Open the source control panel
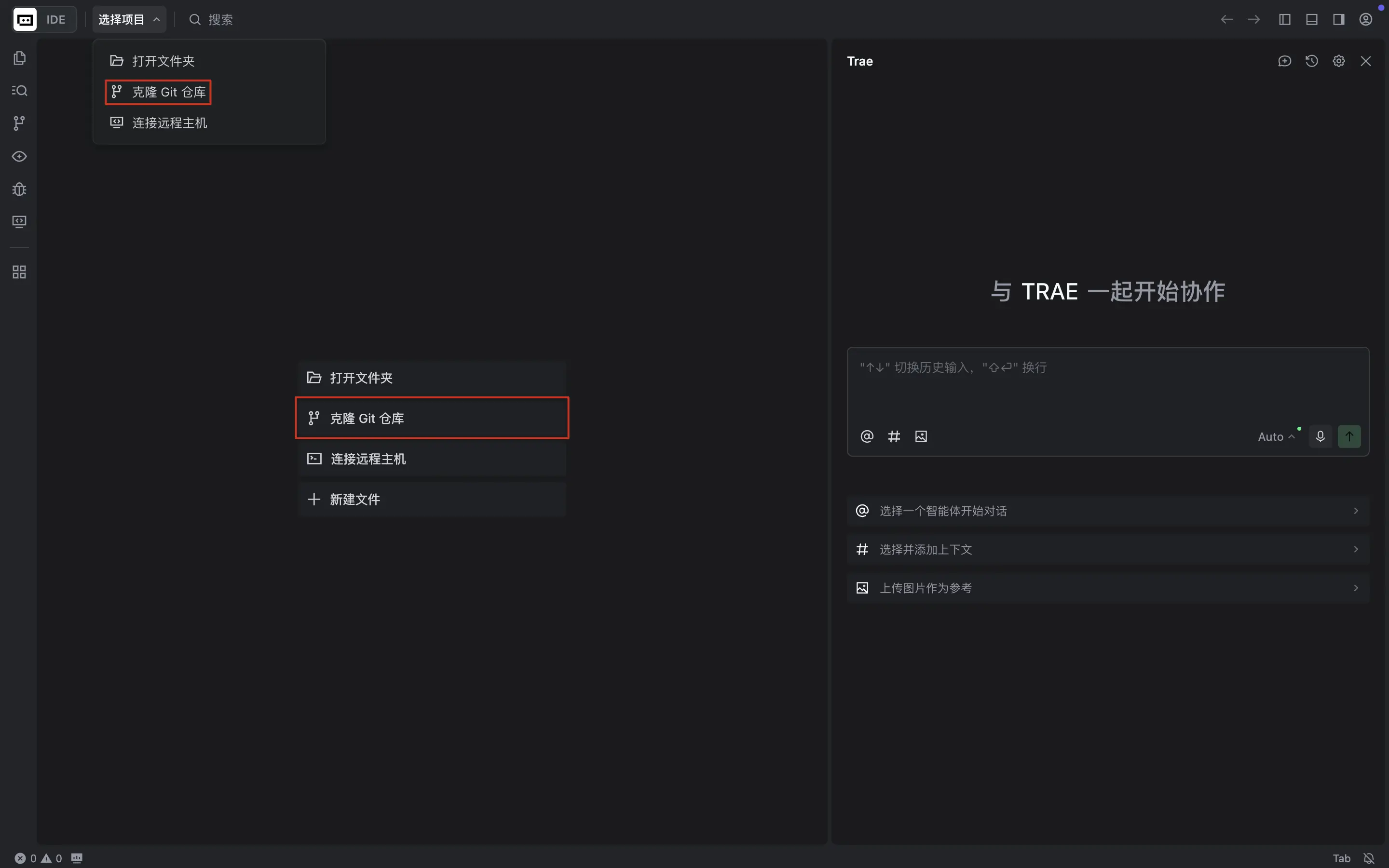Screen dimensions: 1389x868 pyautogui.click(x=19, y=123)
